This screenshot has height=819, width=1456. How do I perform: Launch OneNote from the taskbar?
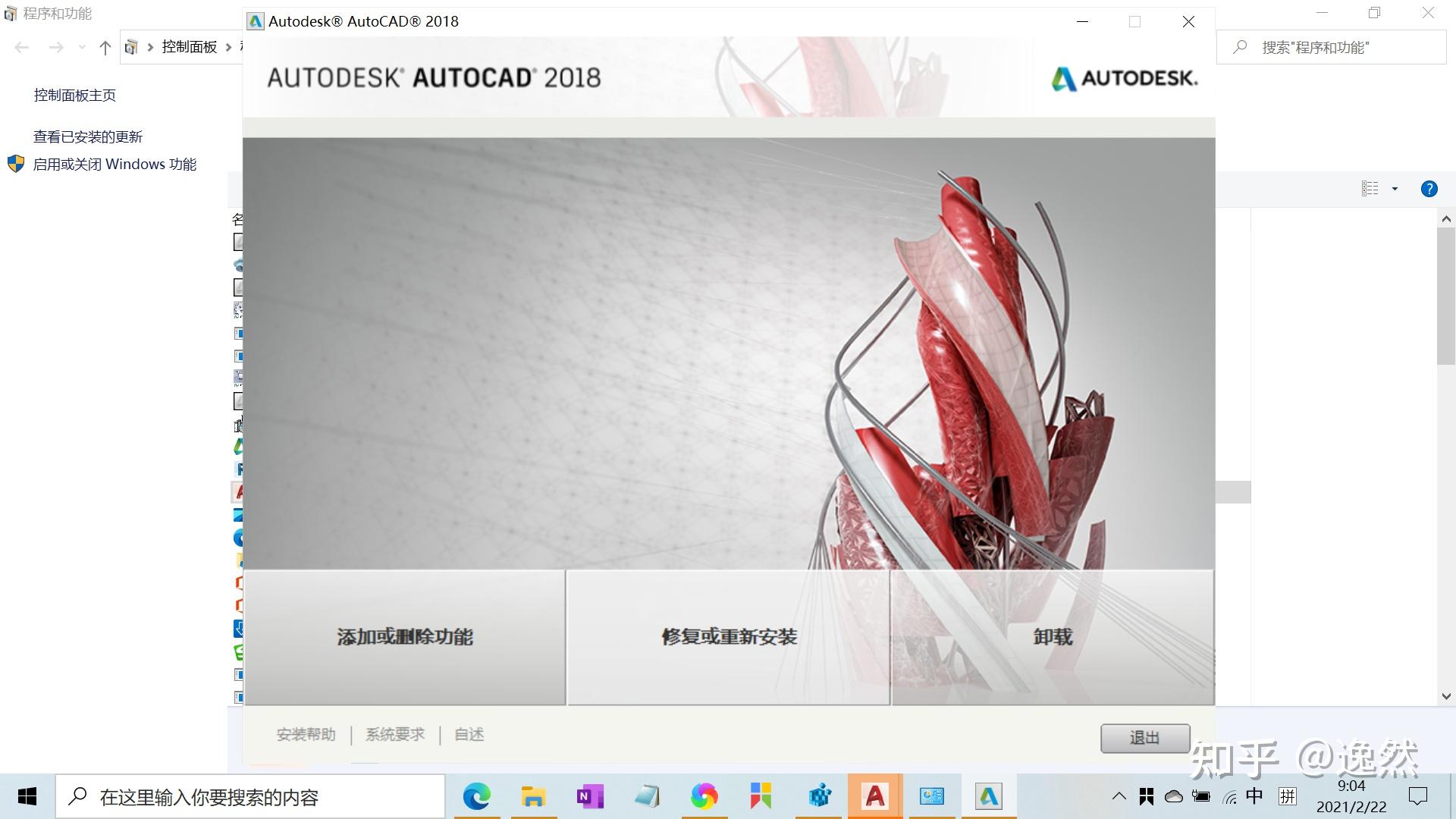coord(590,796)
